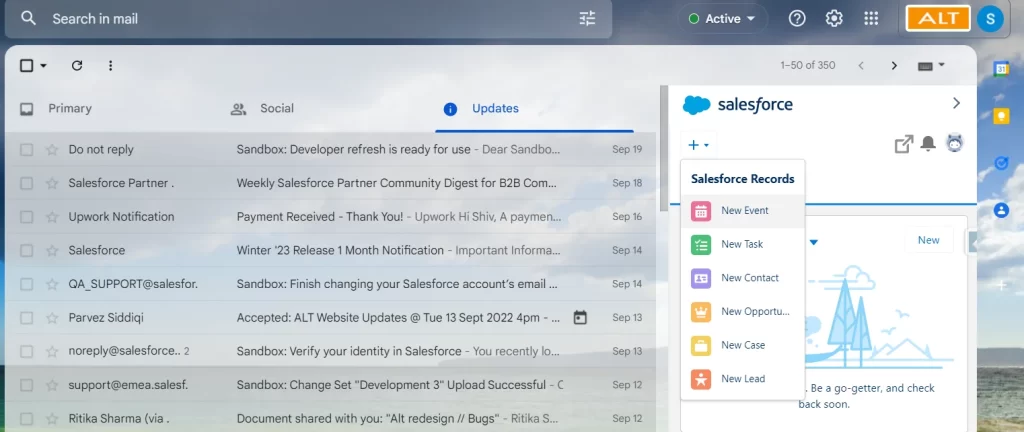Tick checkbox for Salesforce Partner email
Image resolution: width=1024 pixels, height=432 pixels.
pos(26,183)
